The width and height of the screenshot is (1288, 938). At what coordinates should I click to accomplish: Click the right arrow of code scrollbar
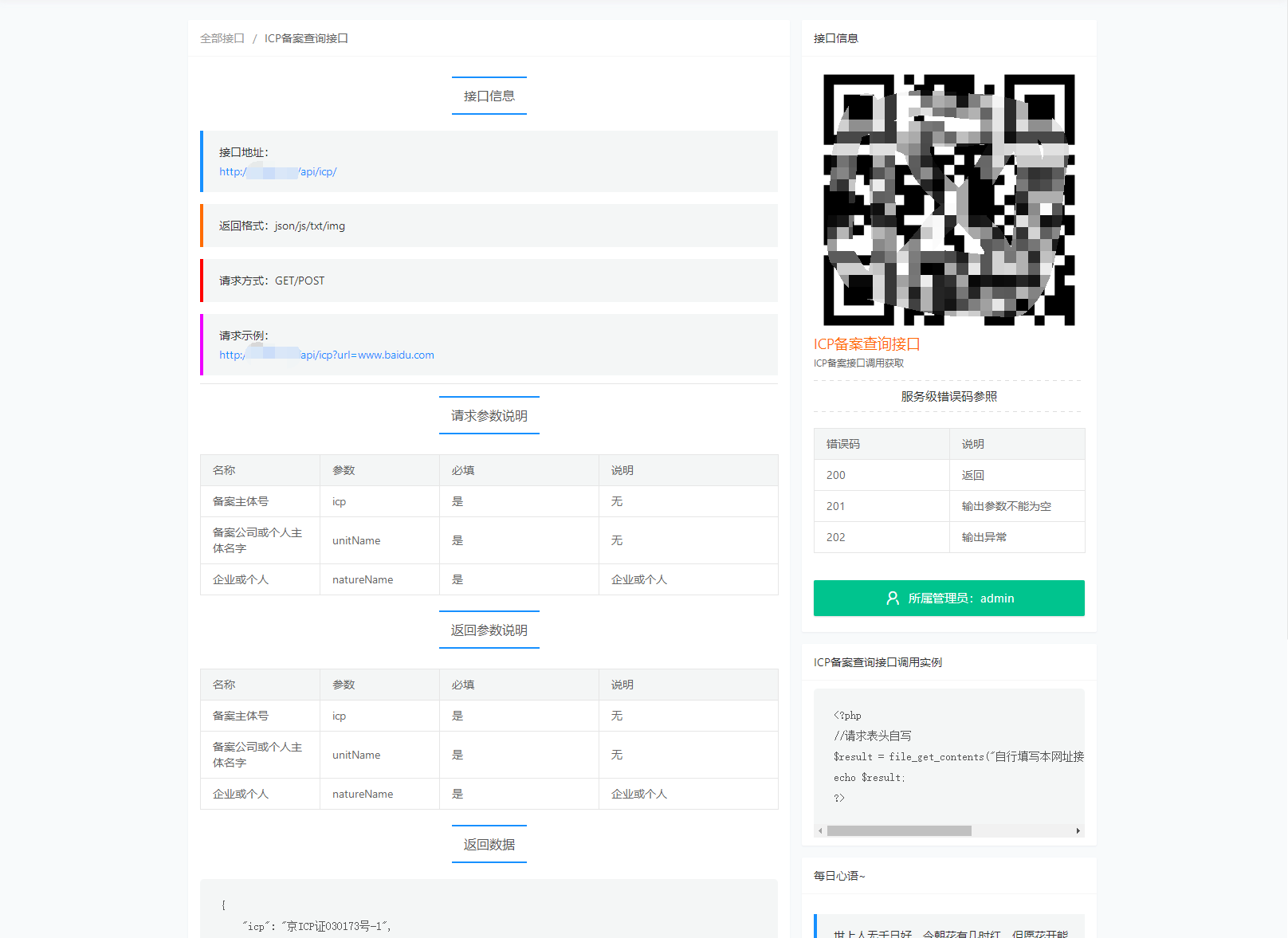click(x=1078, y=830)
